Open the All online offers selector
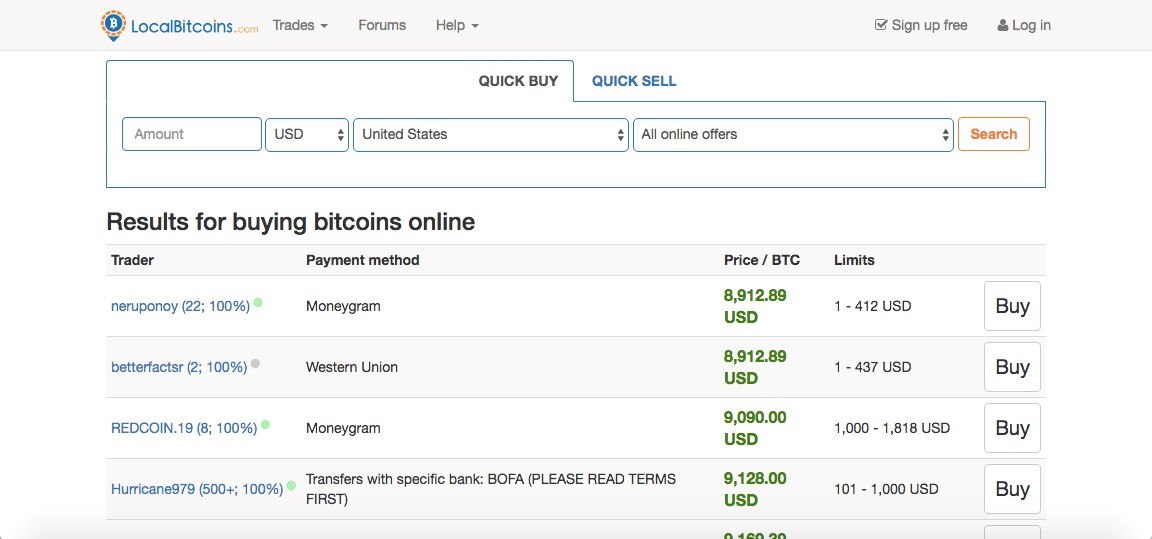Screen dimensions: 1152x539 tap(793, 134)
